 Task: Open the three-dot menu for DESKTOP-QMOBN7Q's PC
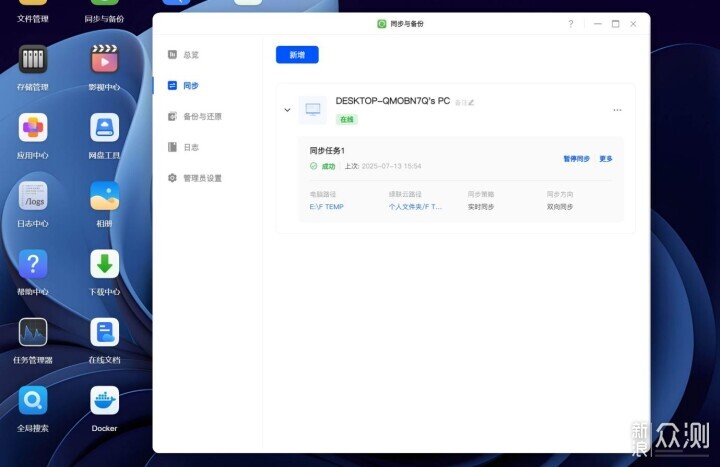tap(617, 110)
